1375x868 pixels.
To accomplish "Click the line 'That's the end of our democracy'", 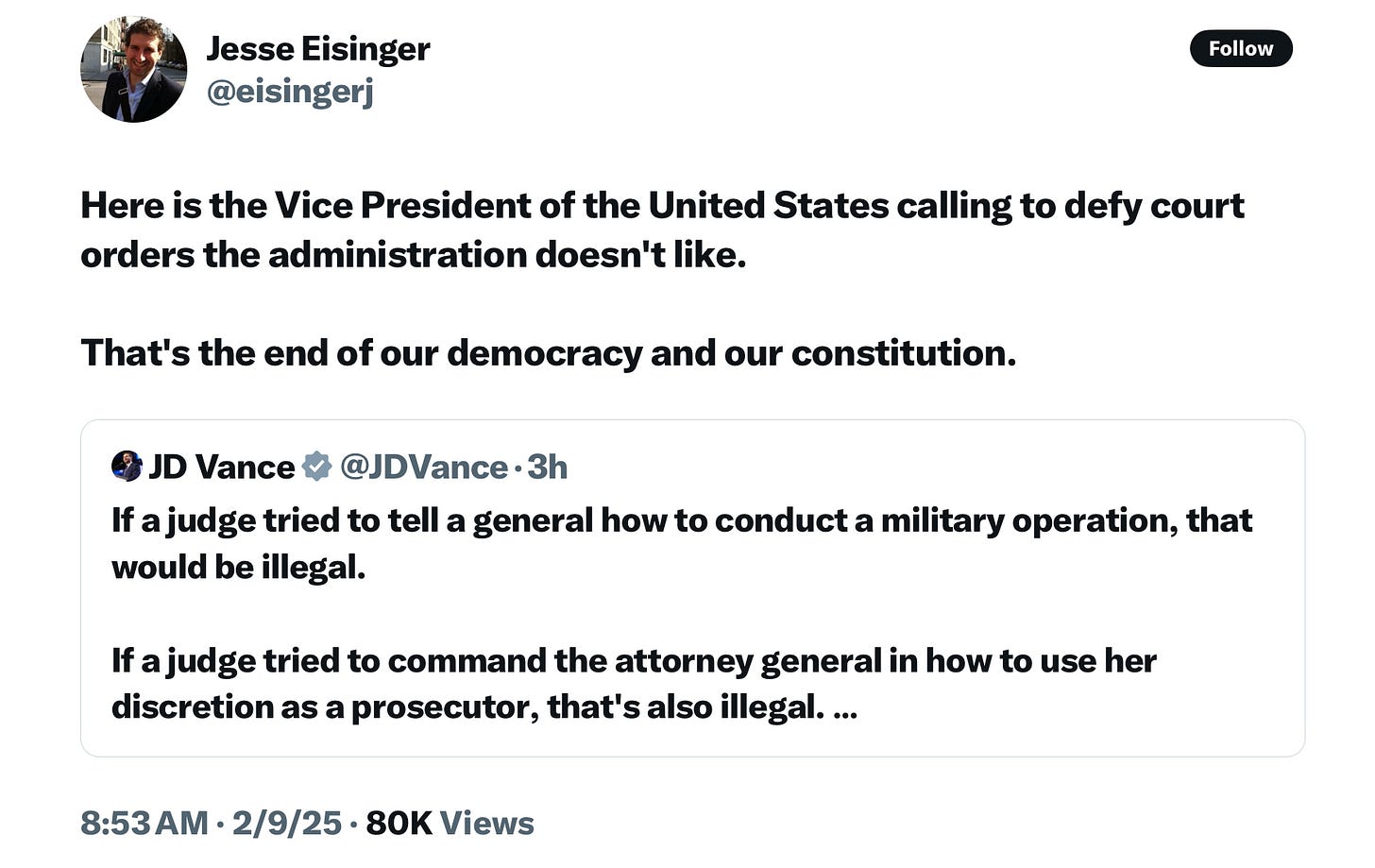I will point(549,352).
